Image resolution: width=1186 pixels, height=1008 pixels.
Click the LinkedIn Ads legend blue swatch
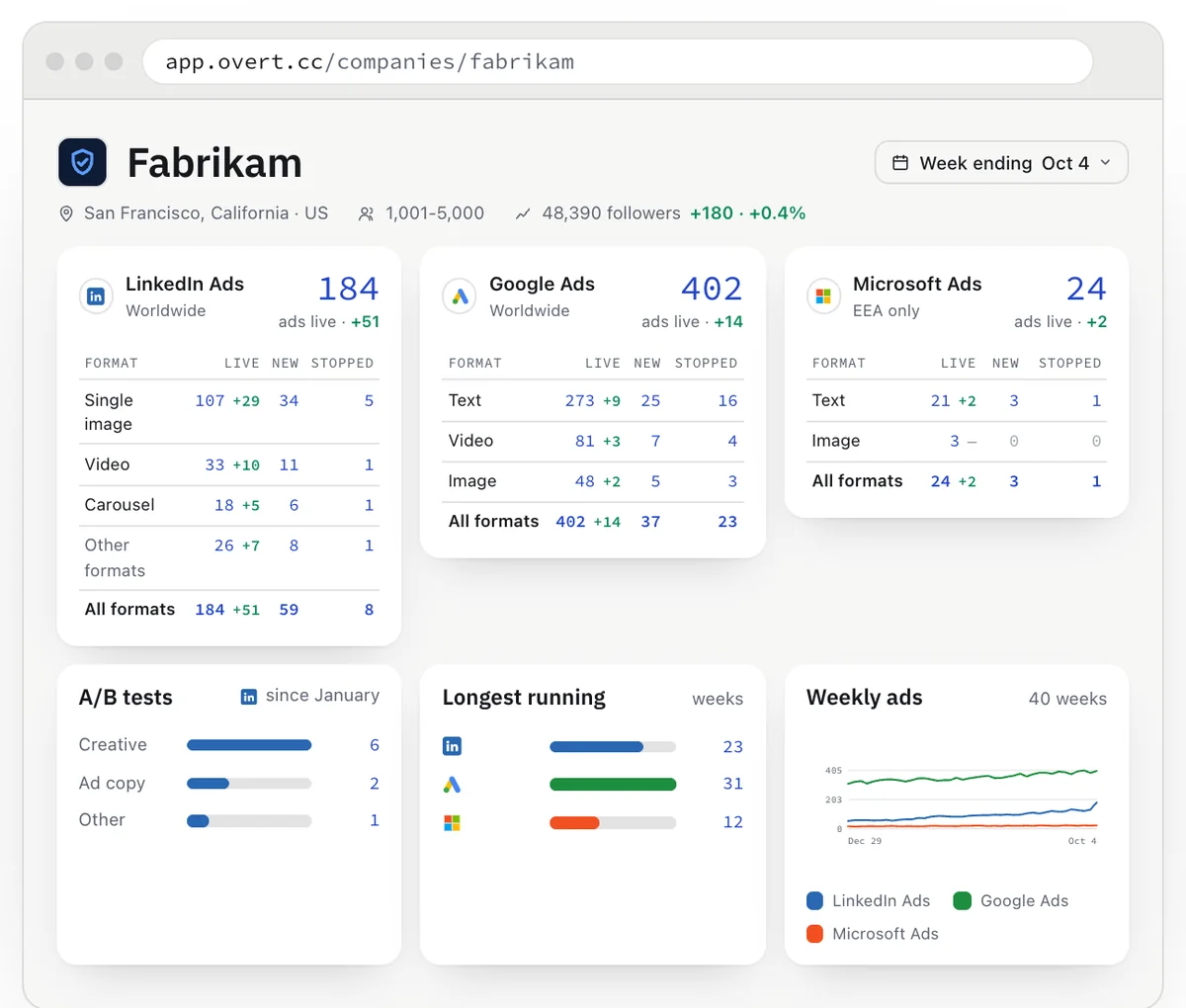(814, 900)
